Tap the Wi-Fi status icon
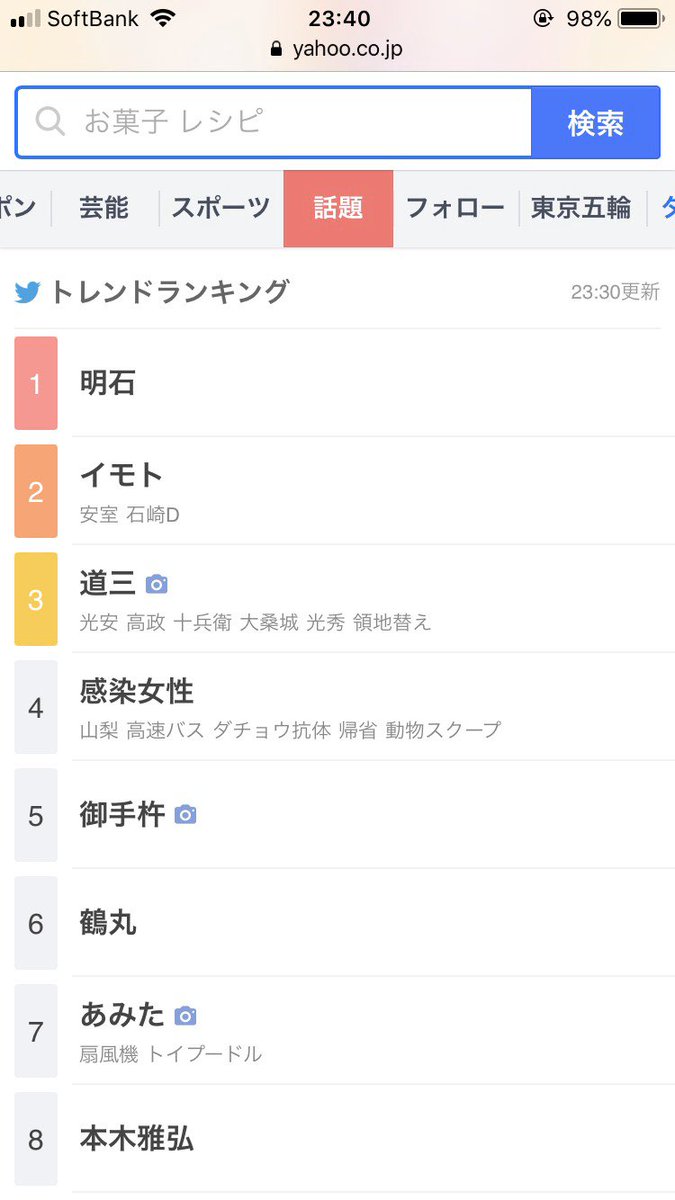 [161, 18]
